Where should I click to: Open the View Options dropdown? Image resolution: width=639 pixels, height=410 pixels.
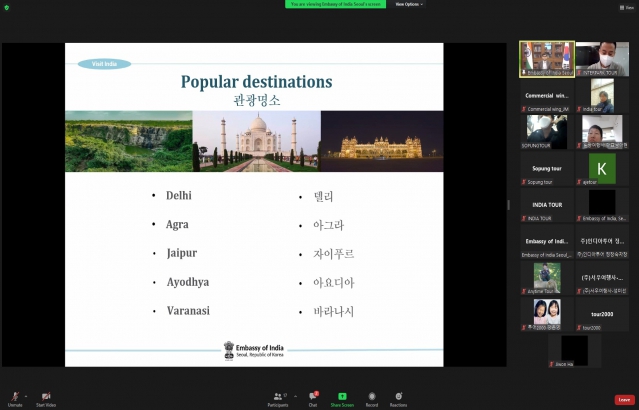[x=408, y=4]
